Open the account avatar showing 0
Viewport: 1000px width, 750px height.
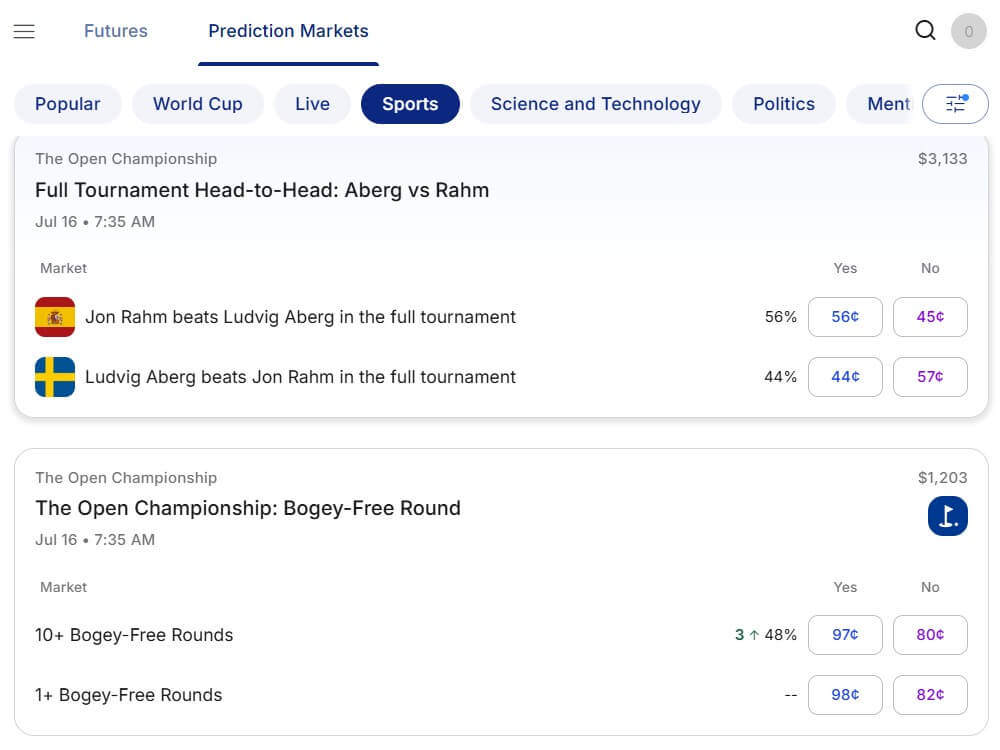(x=968, y=31)
